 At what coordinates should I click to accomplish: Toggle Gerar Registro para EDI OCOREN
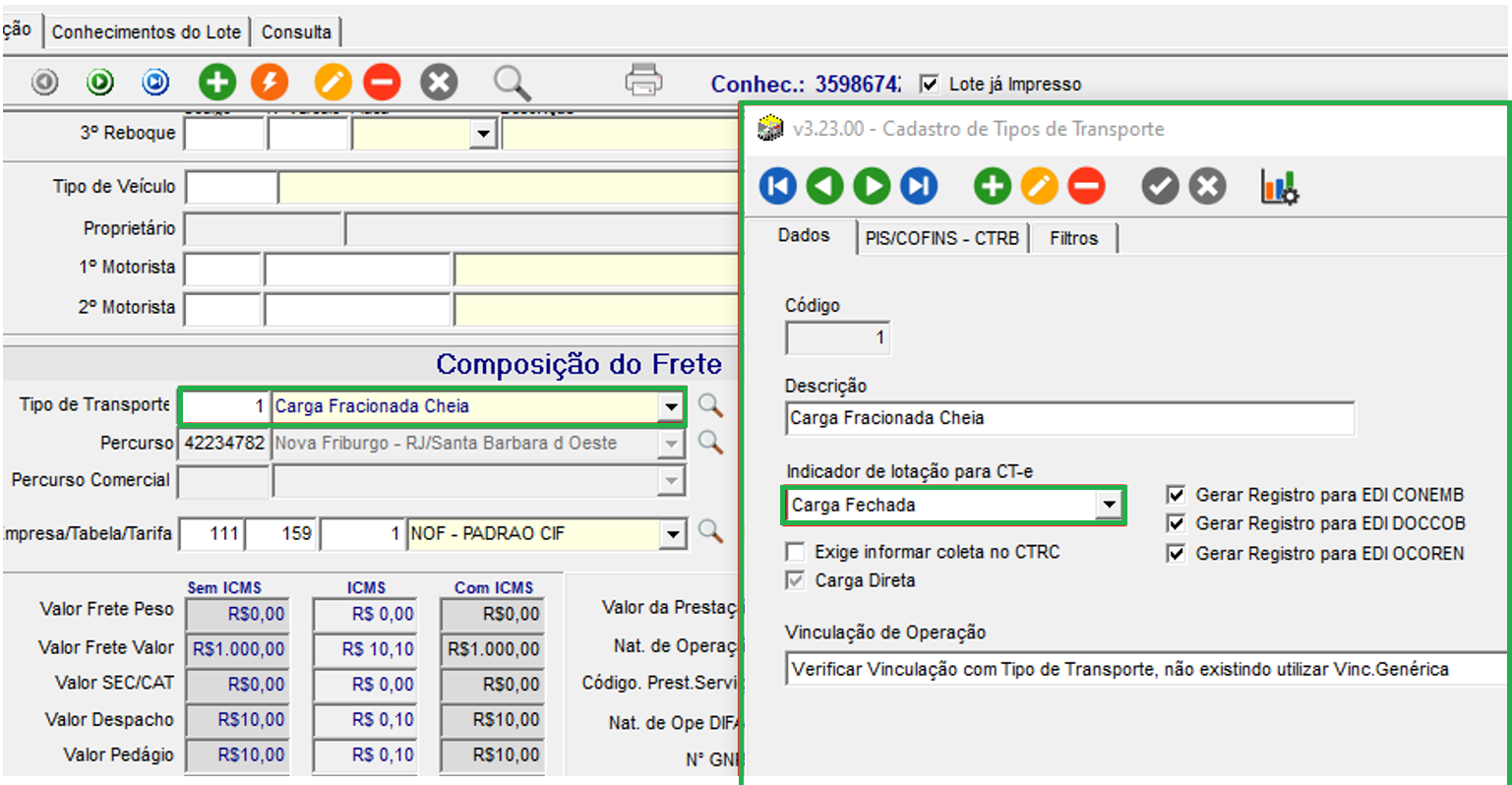click(x=1176, y=554)
